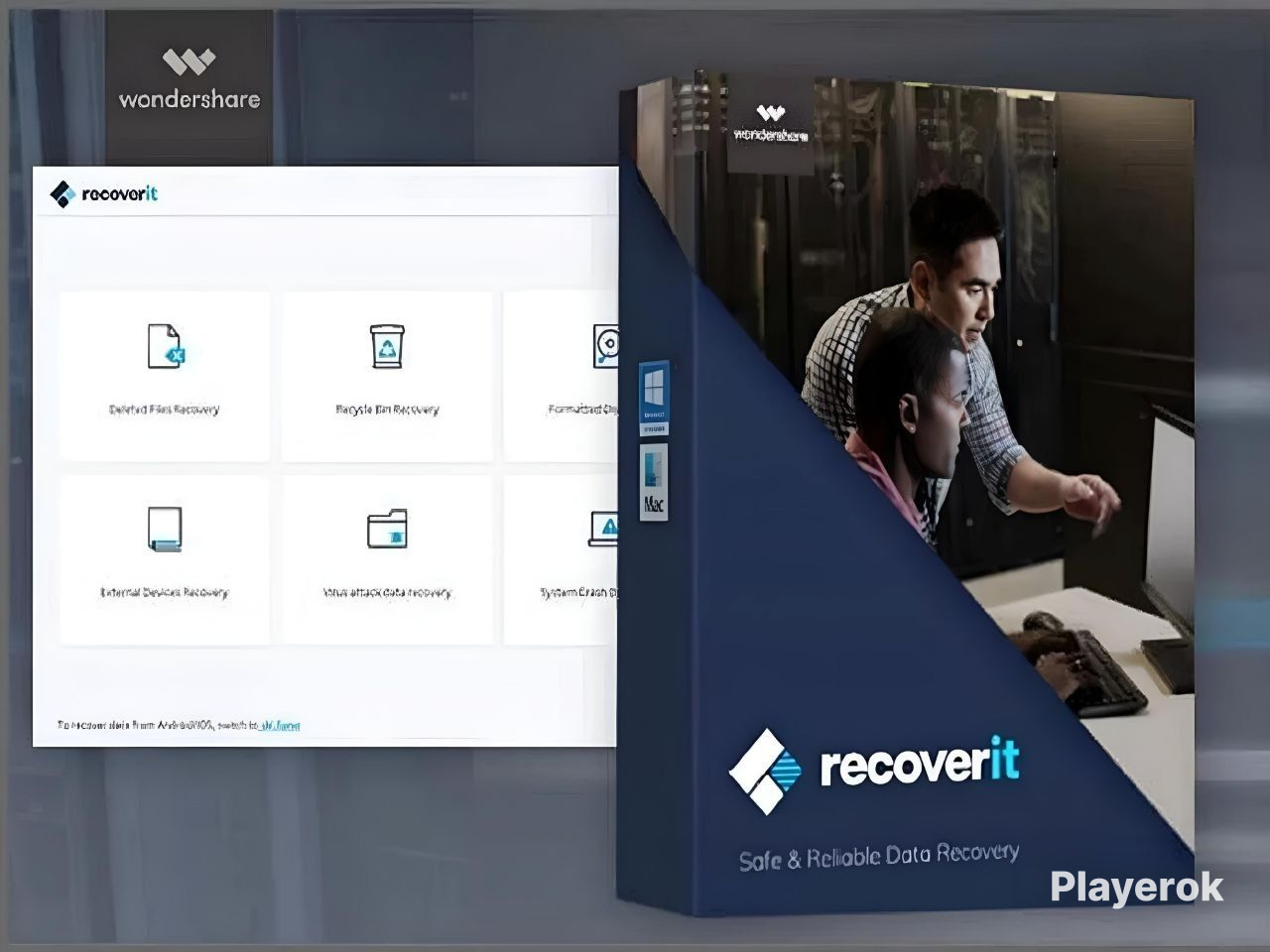Click the "Deleted Files Recovery" label

tap(165, 410)
